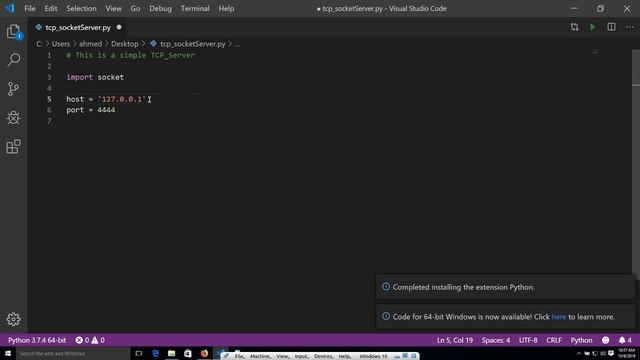Open the VirtualBox 'Devices' menu
640x360 pixels.
(x=323, y=356)
